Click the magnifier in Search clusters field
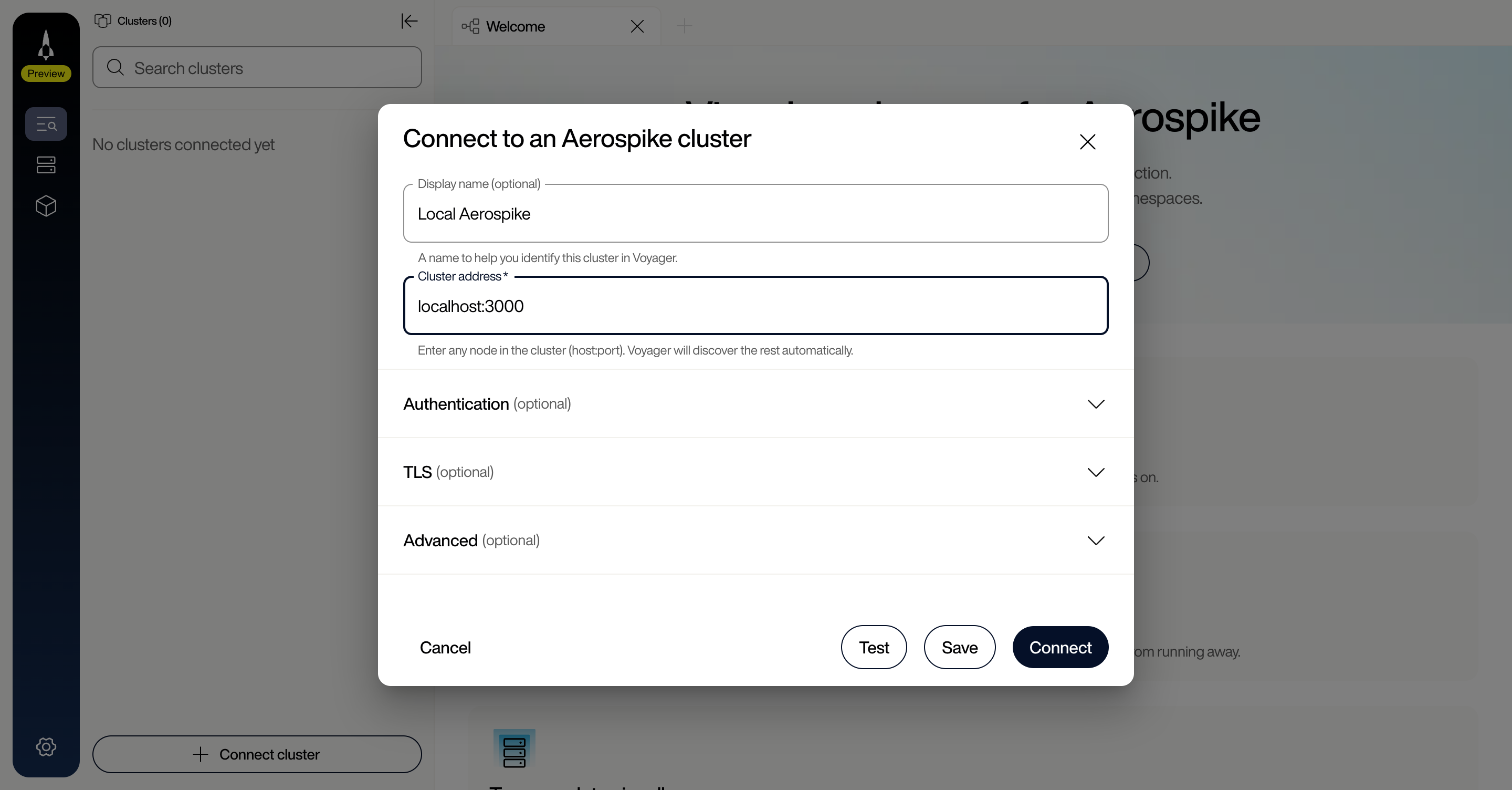 tap(115, 67)
